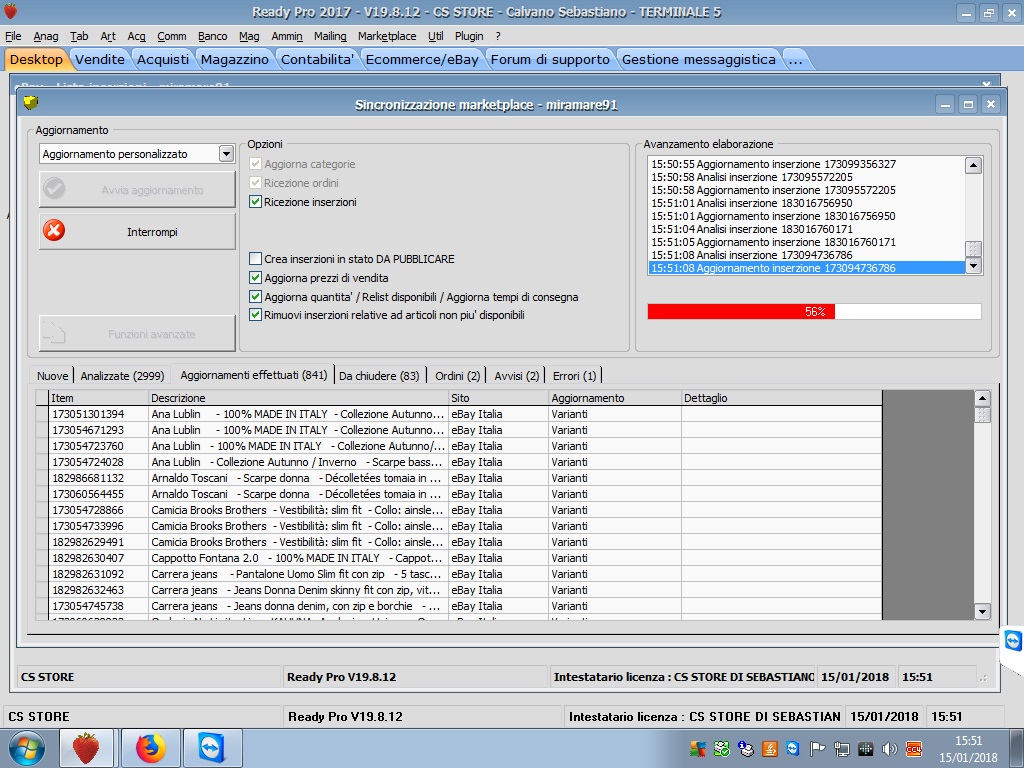Open the TeamViewer side panel icon

coord(1012,640)
